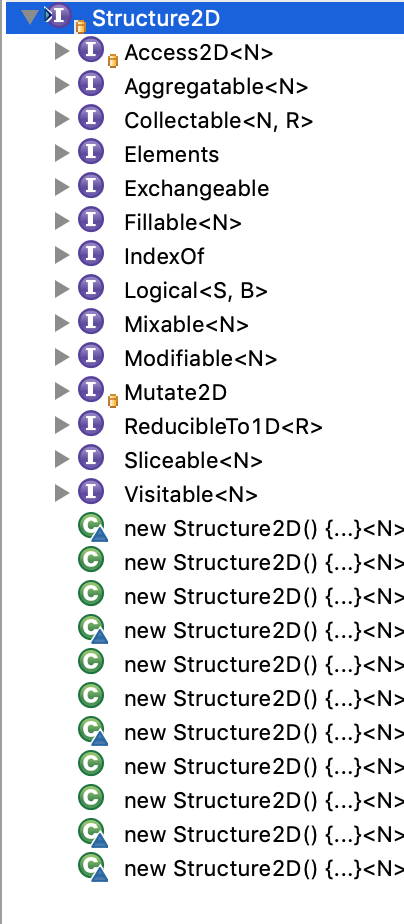Screen dimensions: 404x924
Task: Click the interface icon beside Mutate2D
Action: 91,390
